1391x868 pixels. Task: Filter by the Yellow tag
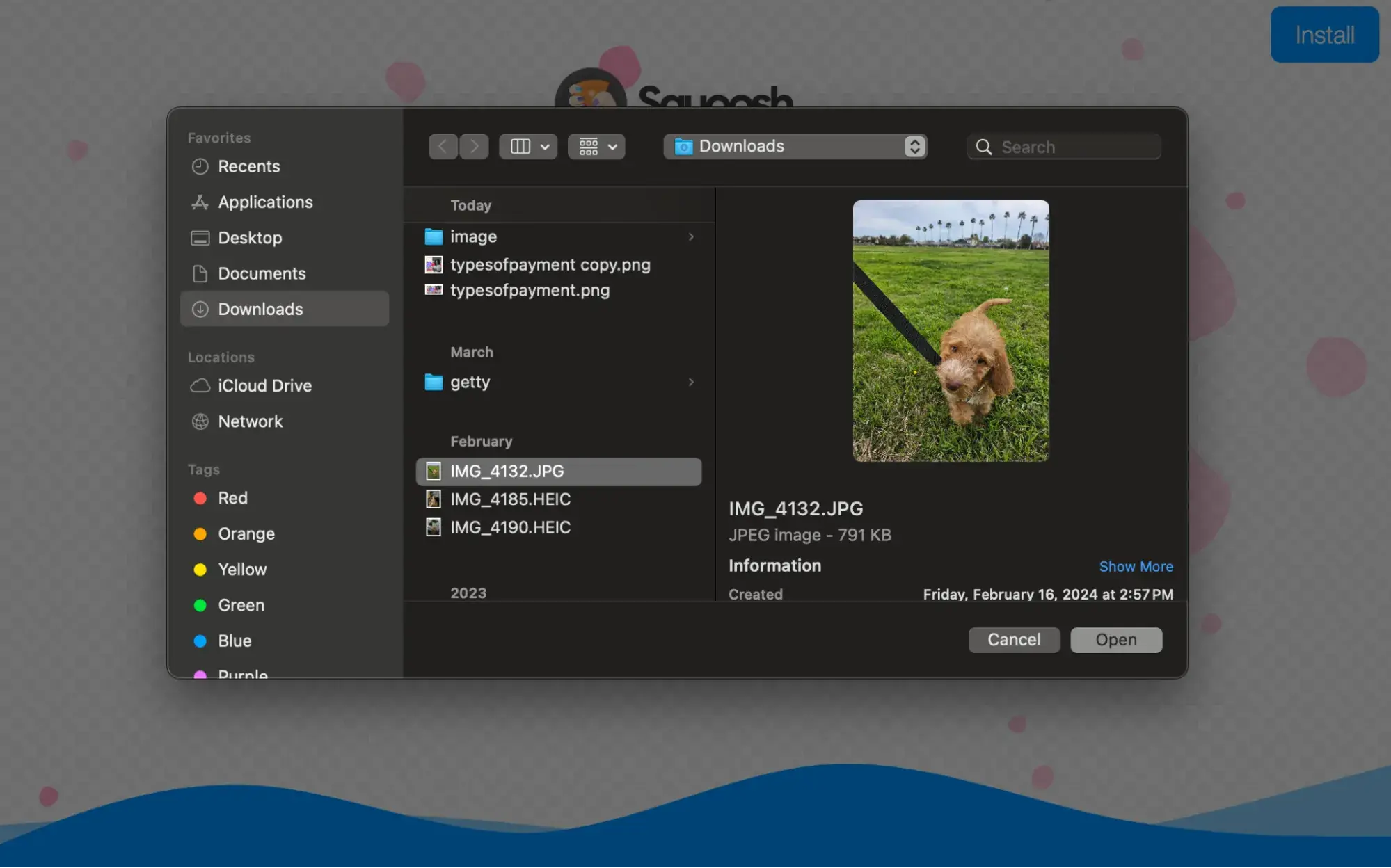(x=284, y=570)
